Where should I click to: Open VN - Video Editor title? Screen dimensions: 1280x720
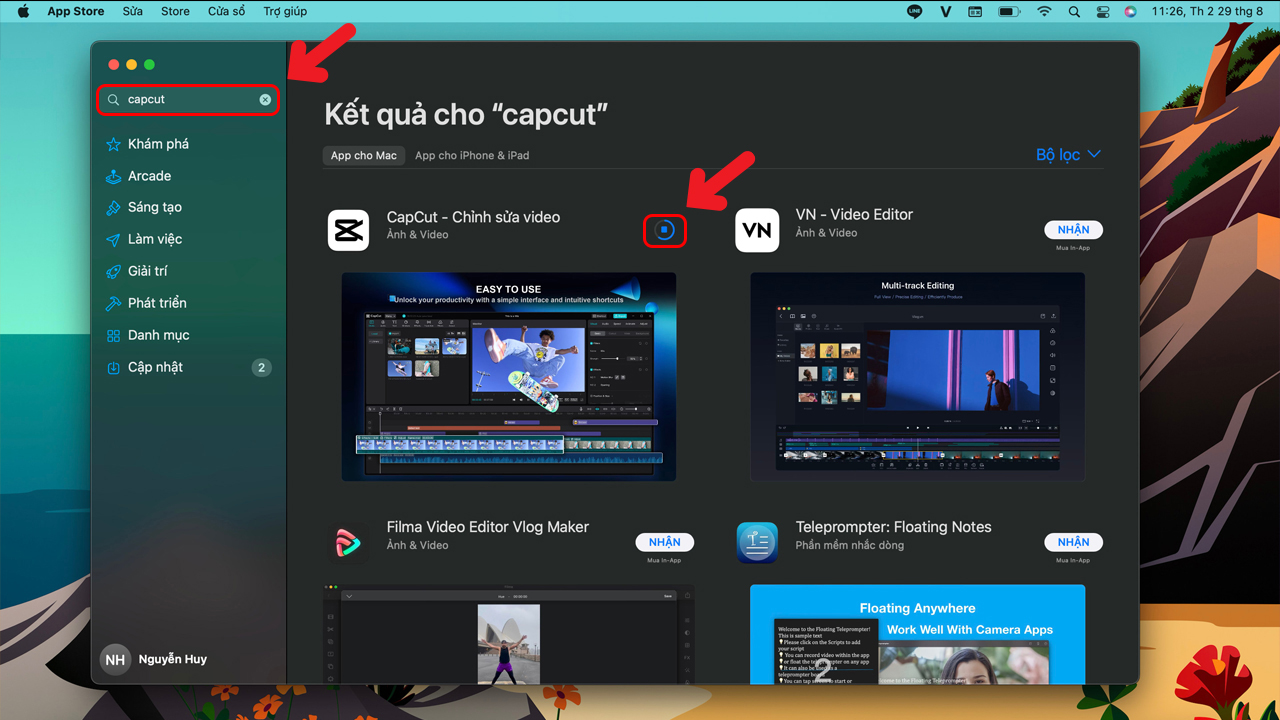[854, 214]
